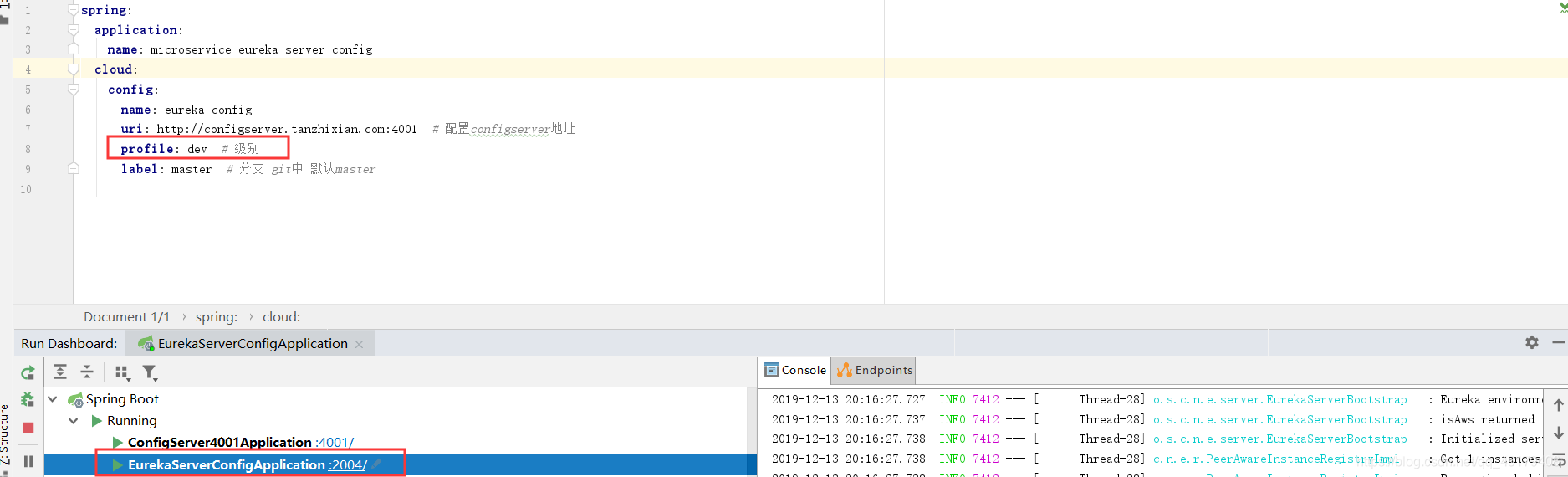Click the edit pencil icon next to :2004/

click(x=377, y=464)
